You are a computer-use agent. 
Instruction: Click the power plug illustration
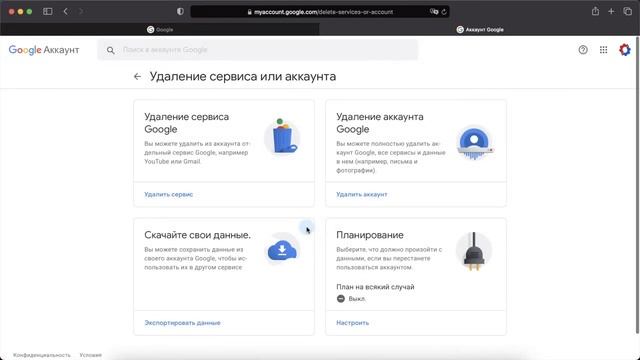tap(473, 251)
